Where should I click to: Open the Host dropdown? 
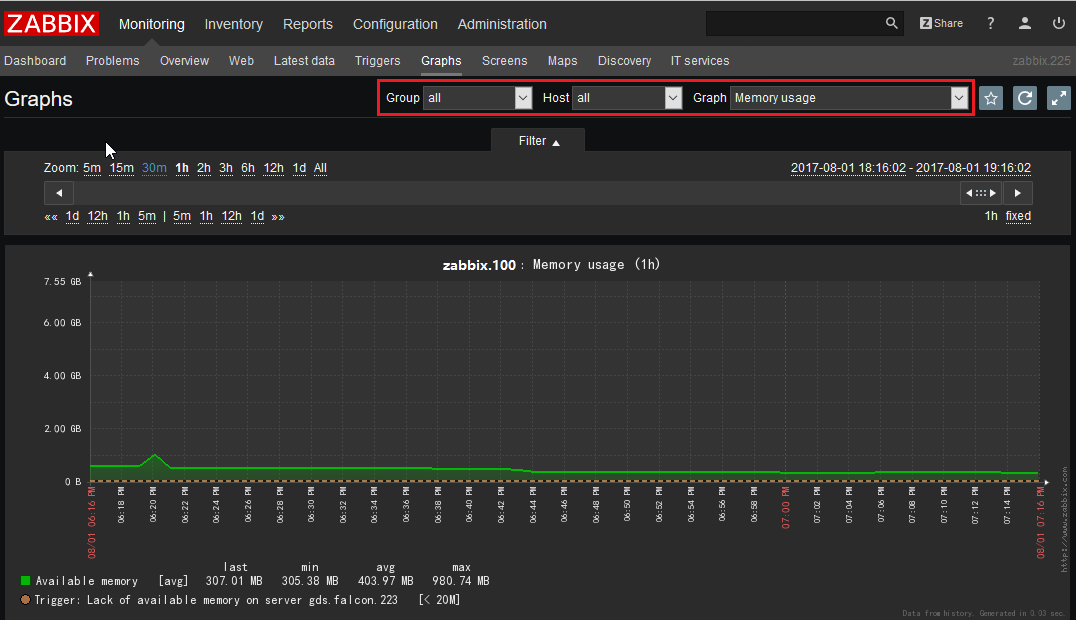pos(627,98)
